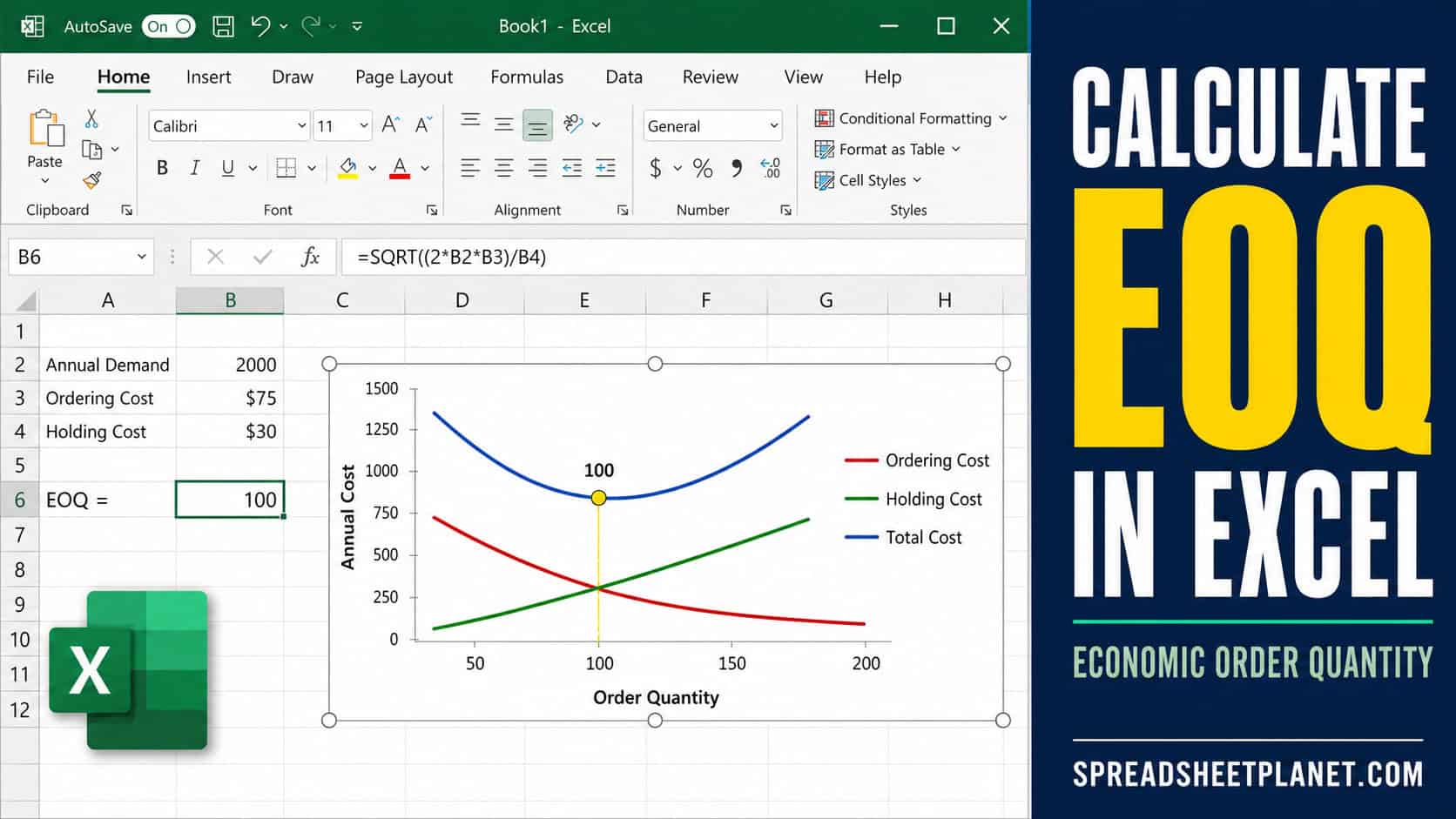The height and width of the screenshot is (819, 1456).
Task: Select cell A2 Annual Demand
Action: pyautogui.click(x=107, y=365)
